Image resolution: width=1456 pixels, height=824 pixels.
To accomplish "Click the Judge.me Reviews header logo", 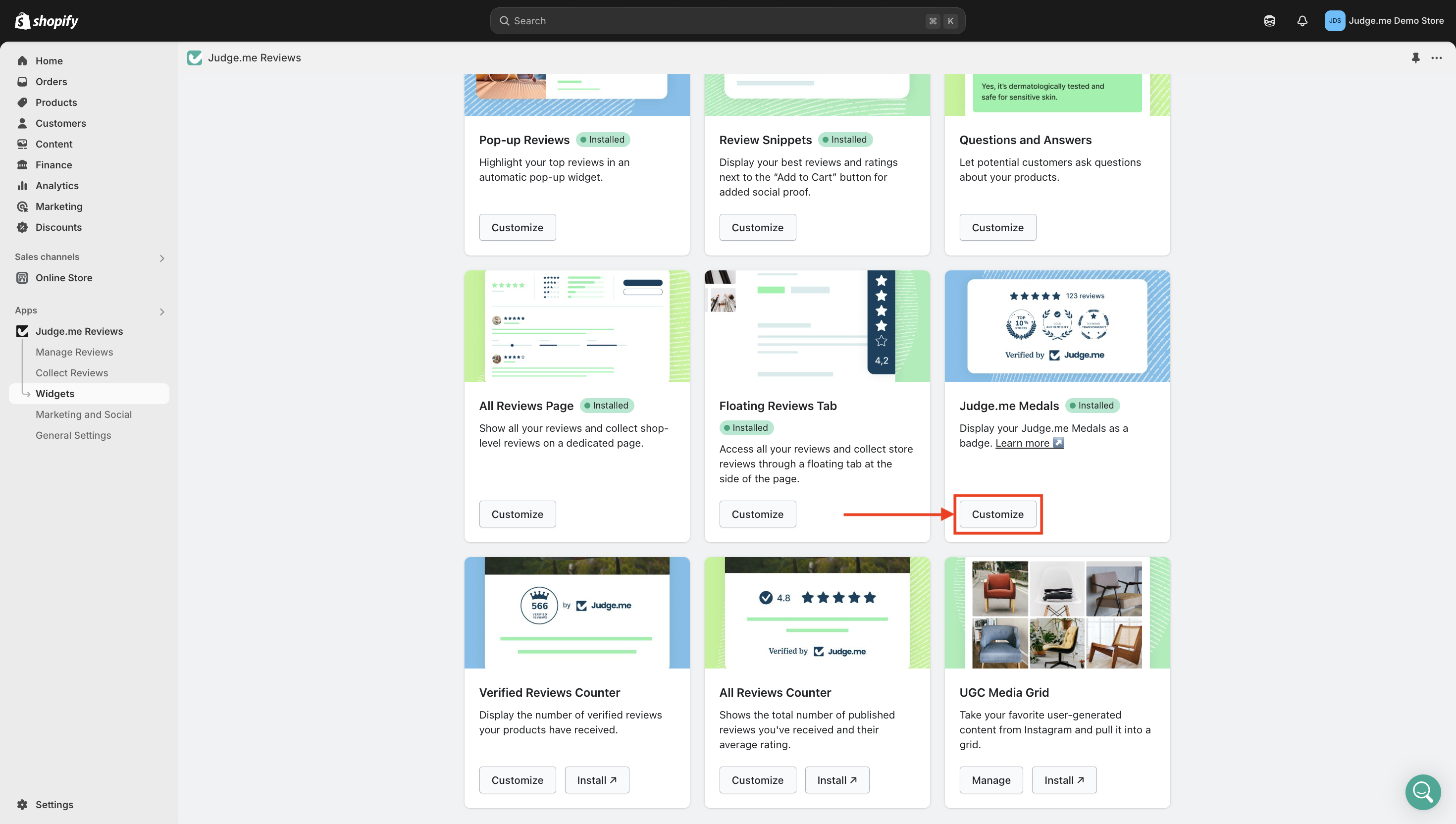I will coord(195,58).
